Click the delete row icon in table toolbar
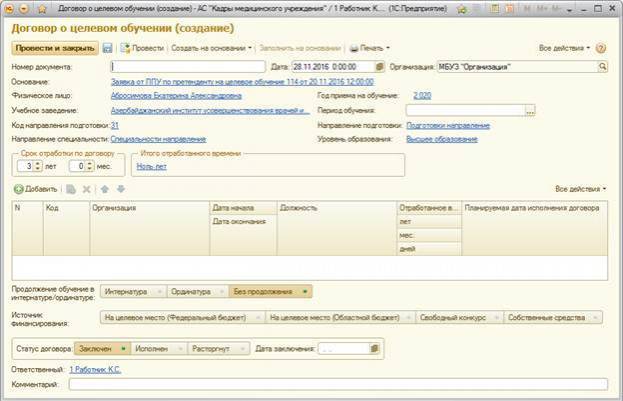The image size is (623, 401). 86,189
